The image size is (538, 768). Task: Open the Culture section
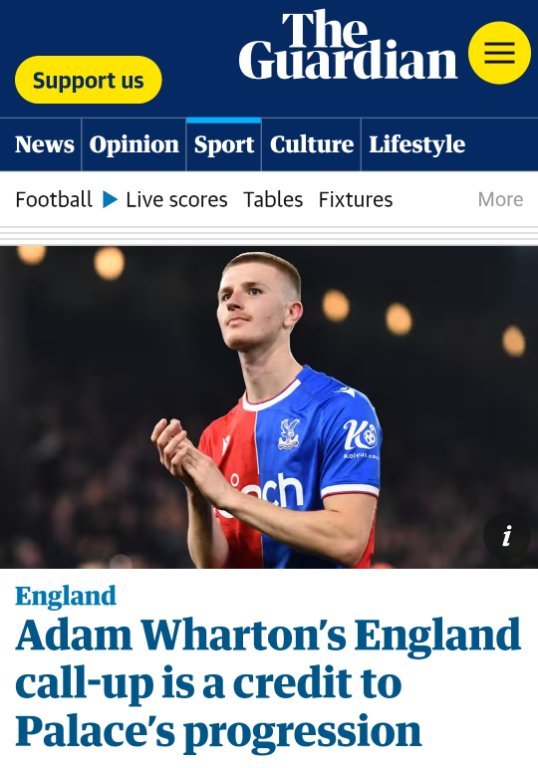click(x=312, y=144)
